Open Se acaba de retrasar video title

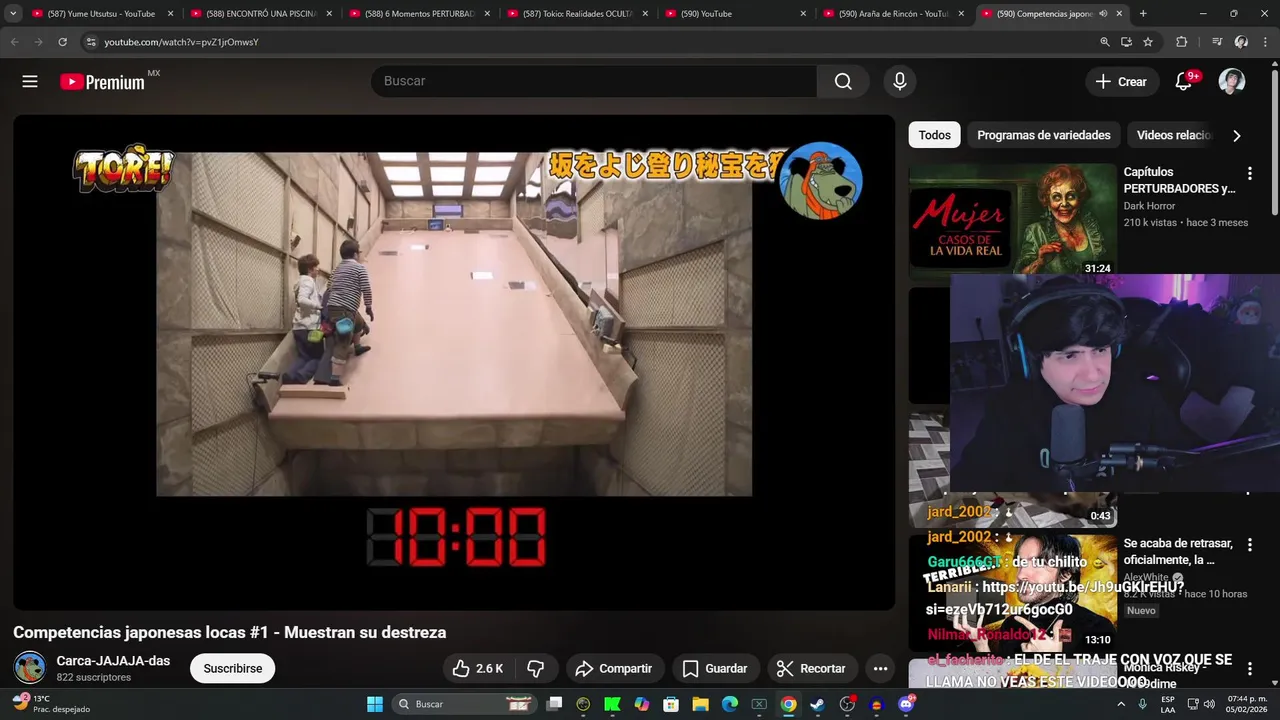[1178, 551]
